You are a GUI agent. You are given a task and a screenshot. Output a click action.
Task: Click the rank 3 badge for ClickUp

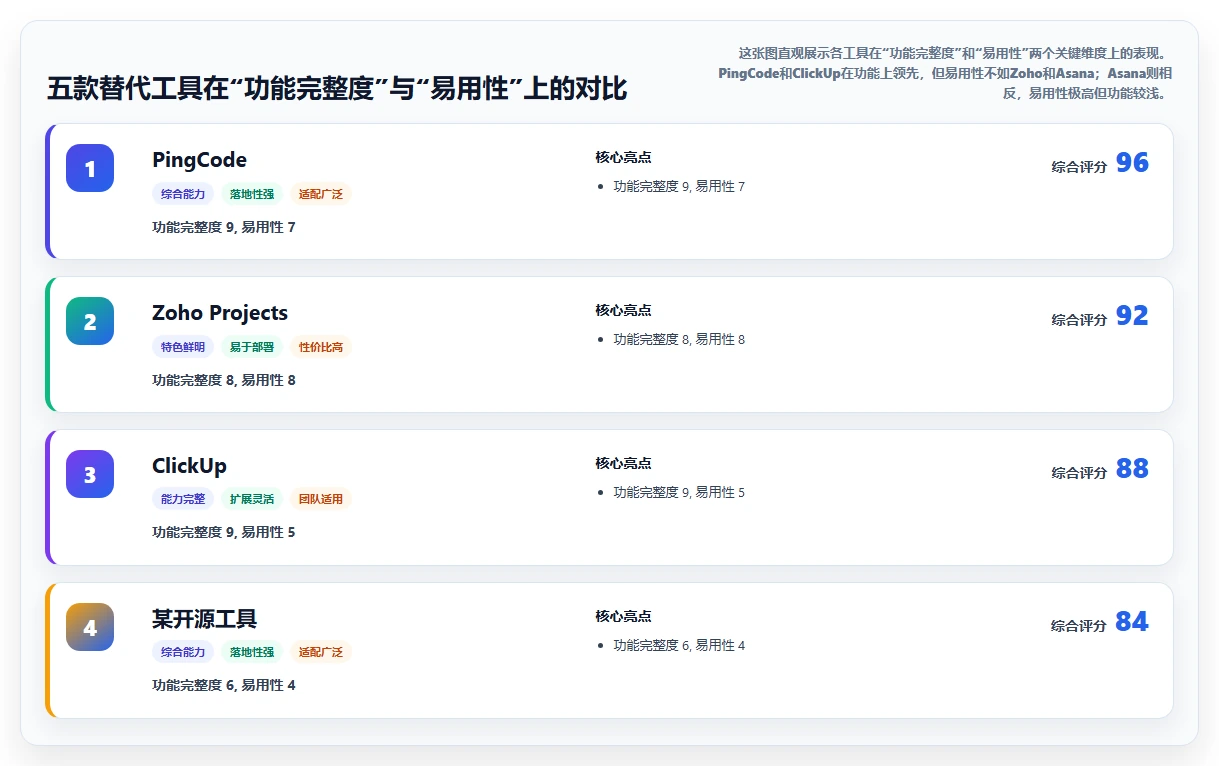coord(90,474)
